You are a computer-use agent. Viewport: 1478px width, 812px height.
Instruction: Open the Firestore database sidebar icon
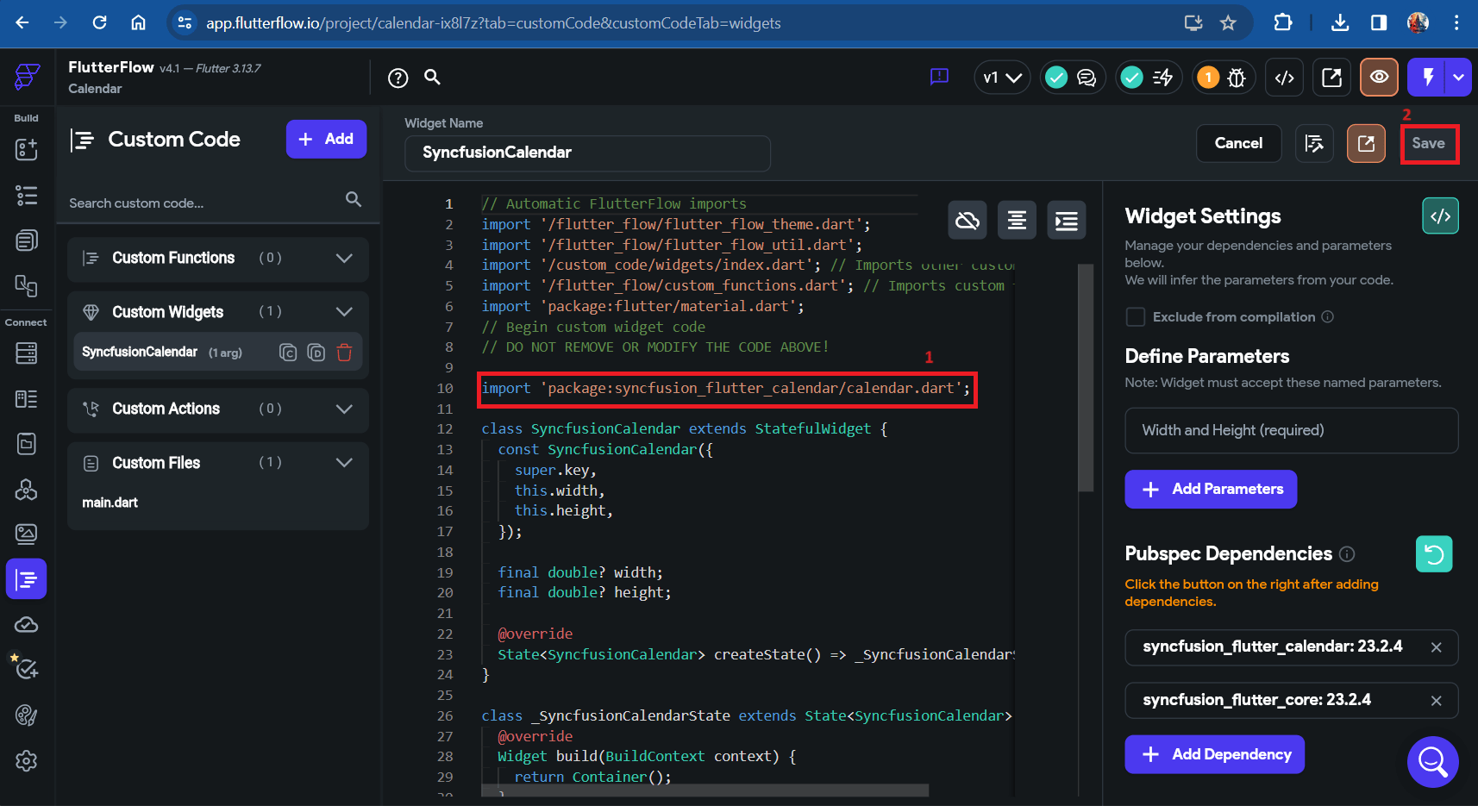(27, 353)
